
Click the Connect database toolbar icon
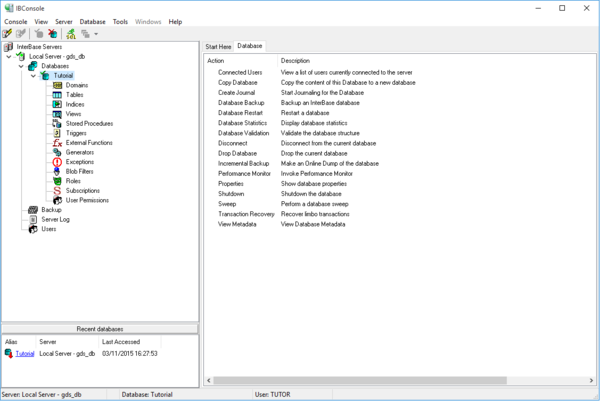pos(39,34)
